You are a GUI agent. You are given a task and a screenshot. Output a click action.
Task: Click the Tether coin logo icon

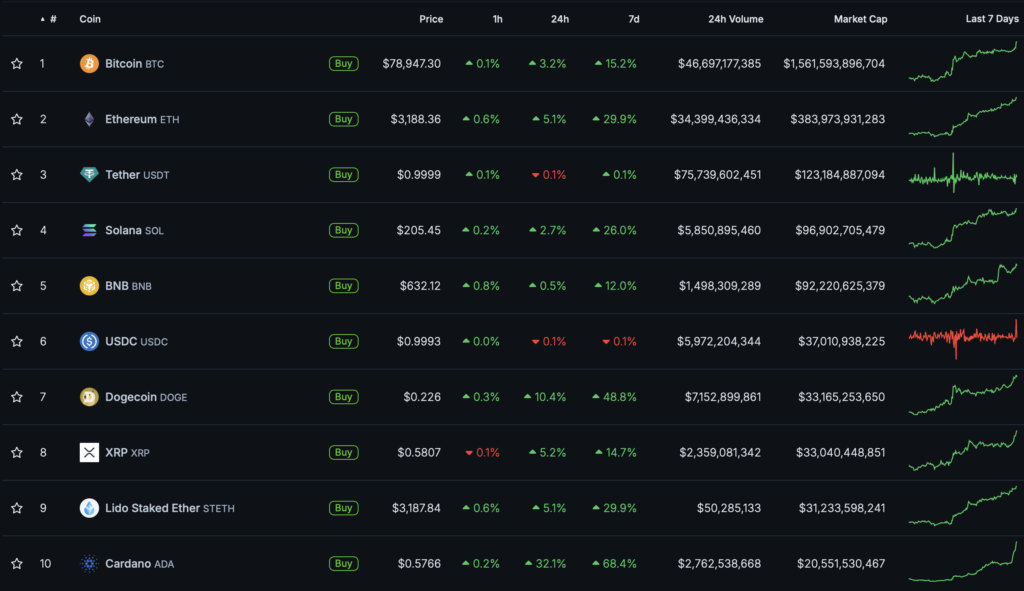click(x=89, y=175)
